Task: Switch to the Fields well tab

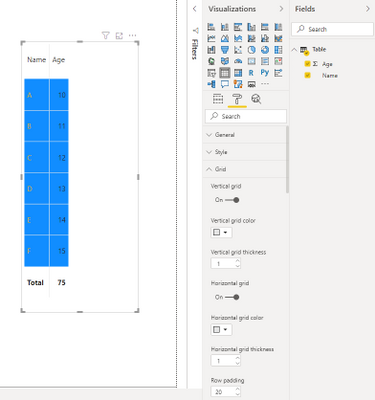Action: coord(218,99)
